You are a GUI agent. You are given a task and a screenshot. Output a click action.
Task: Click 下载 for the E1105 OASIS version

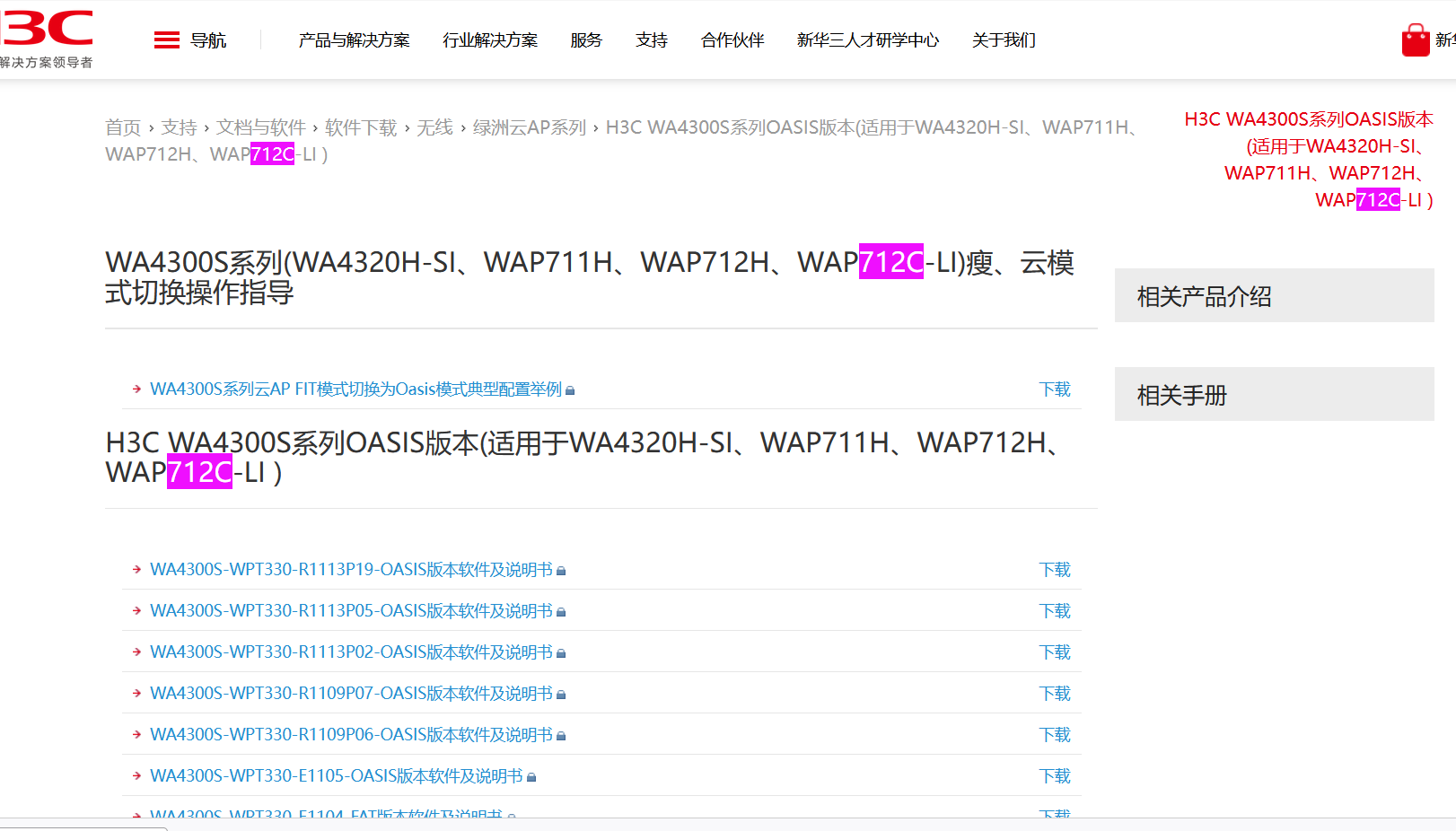(1055, 776)
